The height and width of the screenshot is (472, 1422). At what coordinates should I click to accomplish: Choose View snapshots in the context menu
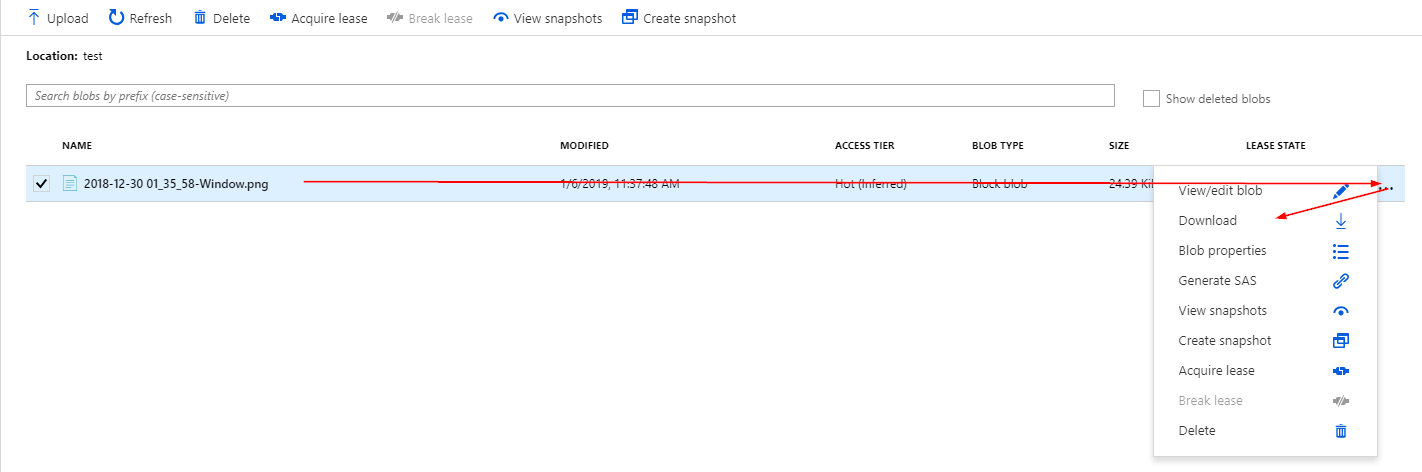coord(1224,311)
